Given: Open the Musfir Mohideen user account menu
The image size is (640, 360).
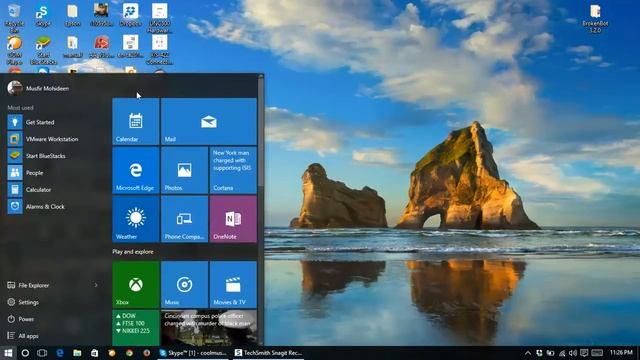Looking at the screenshot, I should pyautogui.click(x=38, y=88).
